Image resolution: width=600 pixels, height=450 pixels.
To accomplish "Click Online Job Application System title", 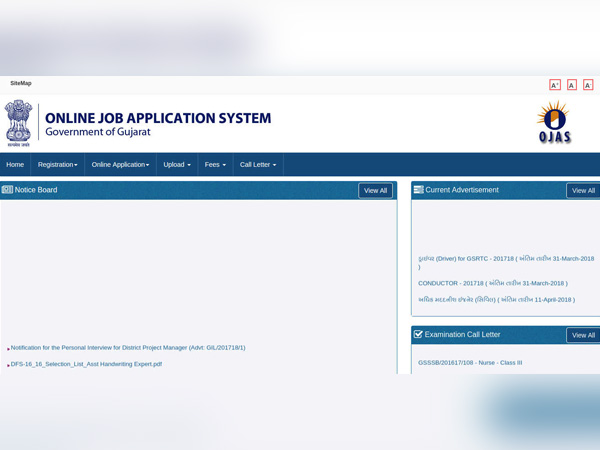I will (158, 118).
